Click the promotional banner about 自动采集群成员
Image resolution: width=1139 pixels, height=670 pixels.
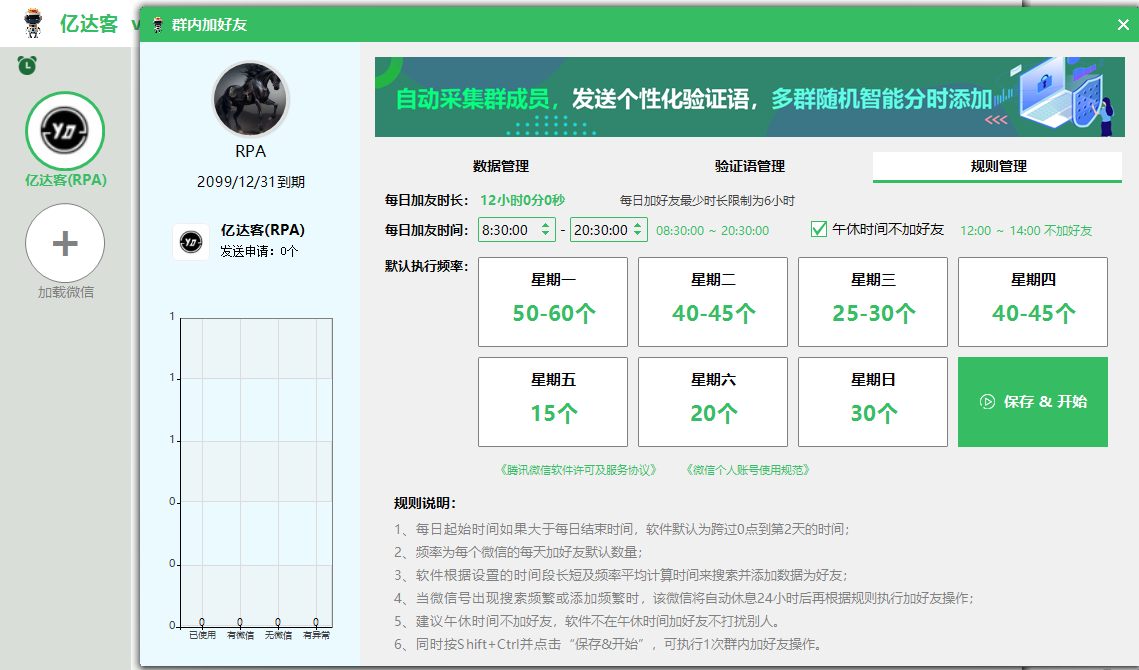pyautogui.click(x=750, y=97)
